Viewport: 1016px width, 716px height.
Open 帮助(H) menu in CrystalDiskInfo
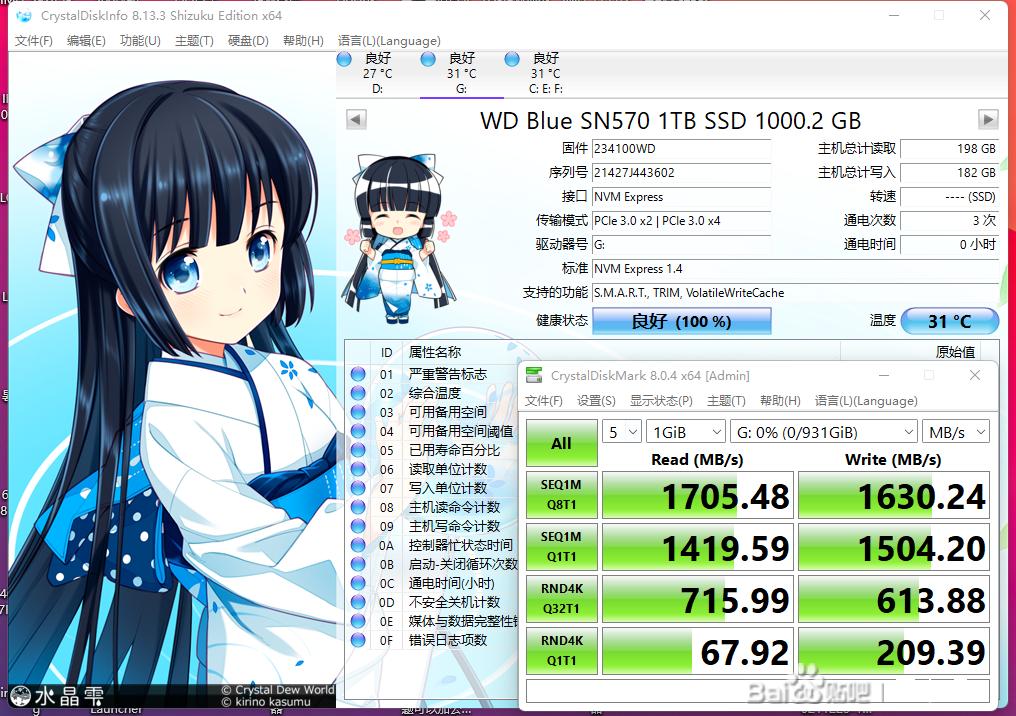coord(303,41)
